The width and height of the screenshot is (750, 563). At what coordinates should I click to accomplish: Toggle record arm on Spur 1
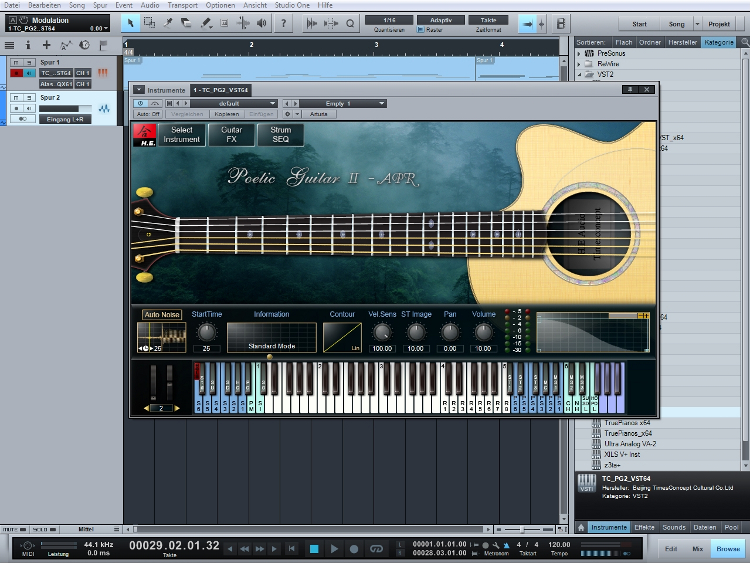coord(16,73)
